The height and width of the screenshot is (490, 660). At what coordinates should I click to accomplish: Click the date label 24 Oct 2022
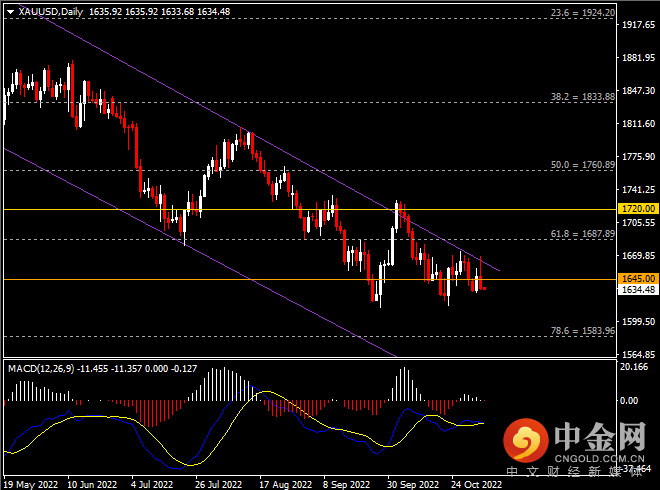(476, 485)
